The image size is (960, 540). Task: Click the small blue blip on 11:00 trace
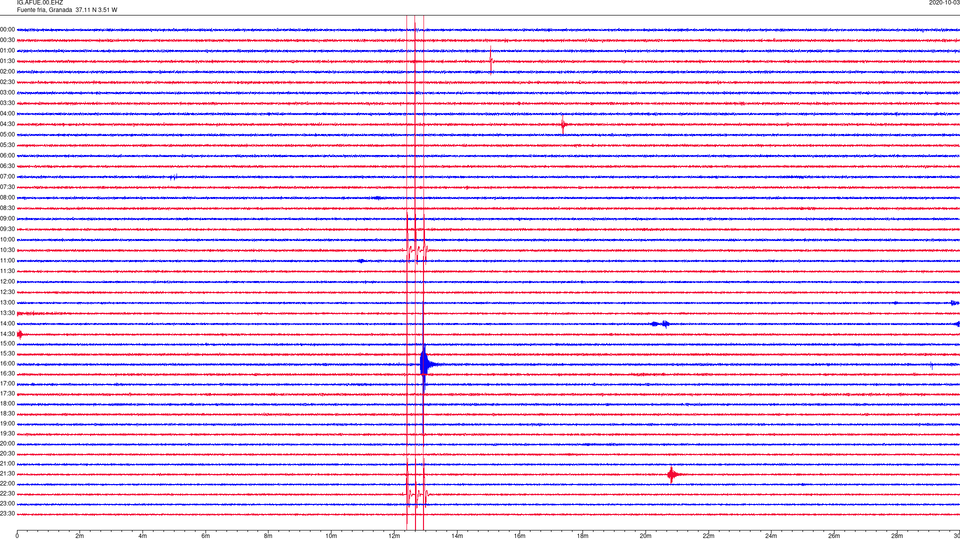[x=361, y=261]
